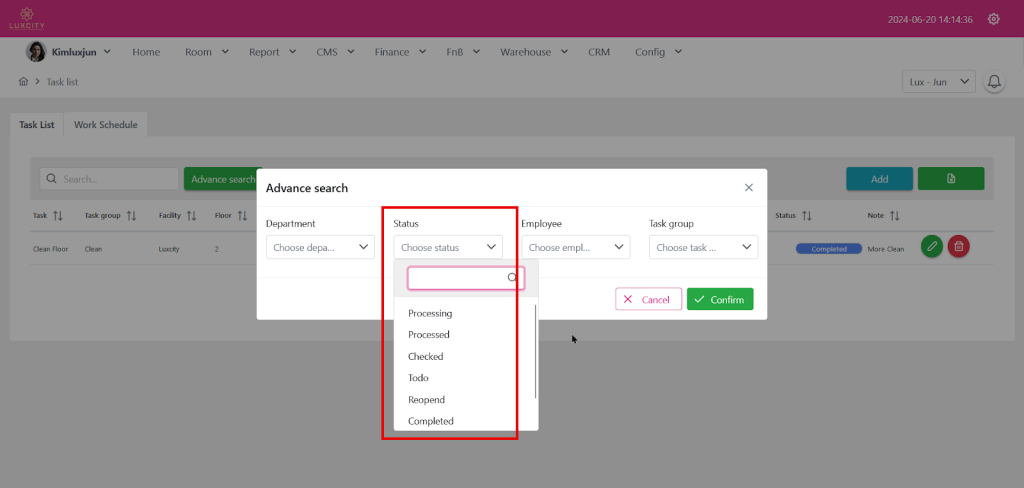Click the green export file icon button

pos(950,179)
